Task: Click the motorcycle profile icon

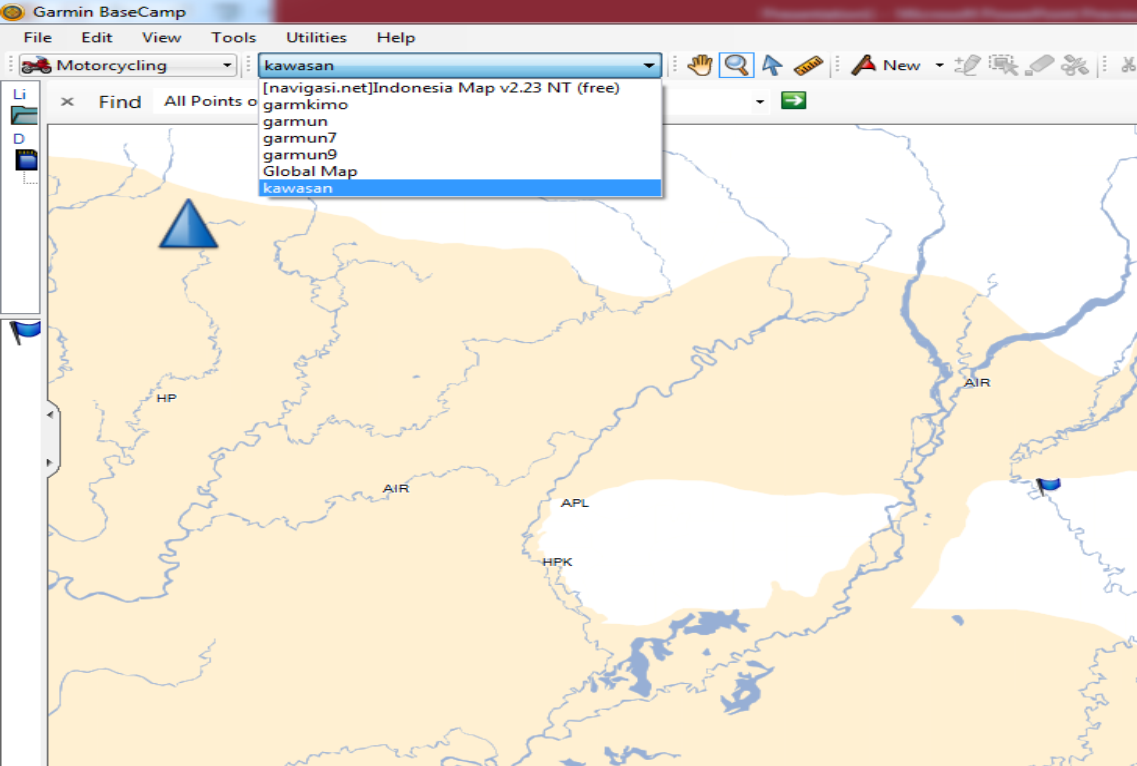Action: [36, 65]
